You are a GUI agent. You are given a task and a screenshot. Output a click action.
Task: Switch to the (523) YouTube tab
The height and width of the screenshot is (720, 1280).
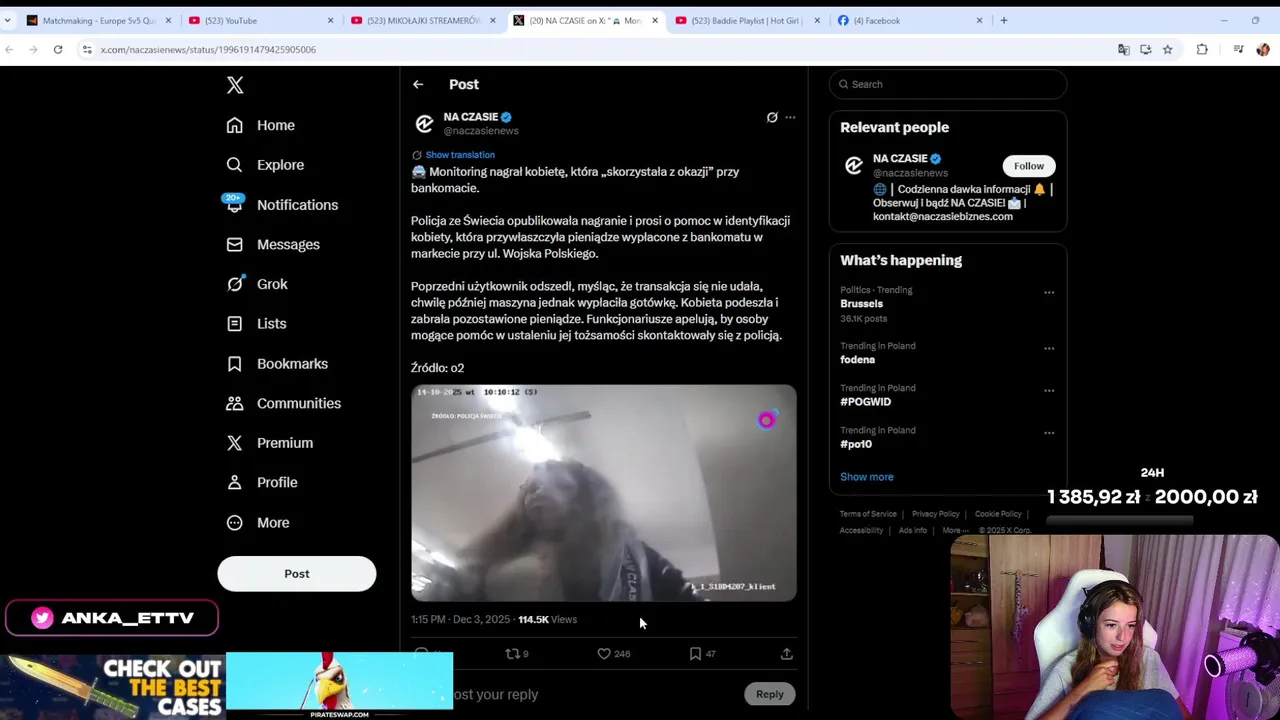point(260,20)
